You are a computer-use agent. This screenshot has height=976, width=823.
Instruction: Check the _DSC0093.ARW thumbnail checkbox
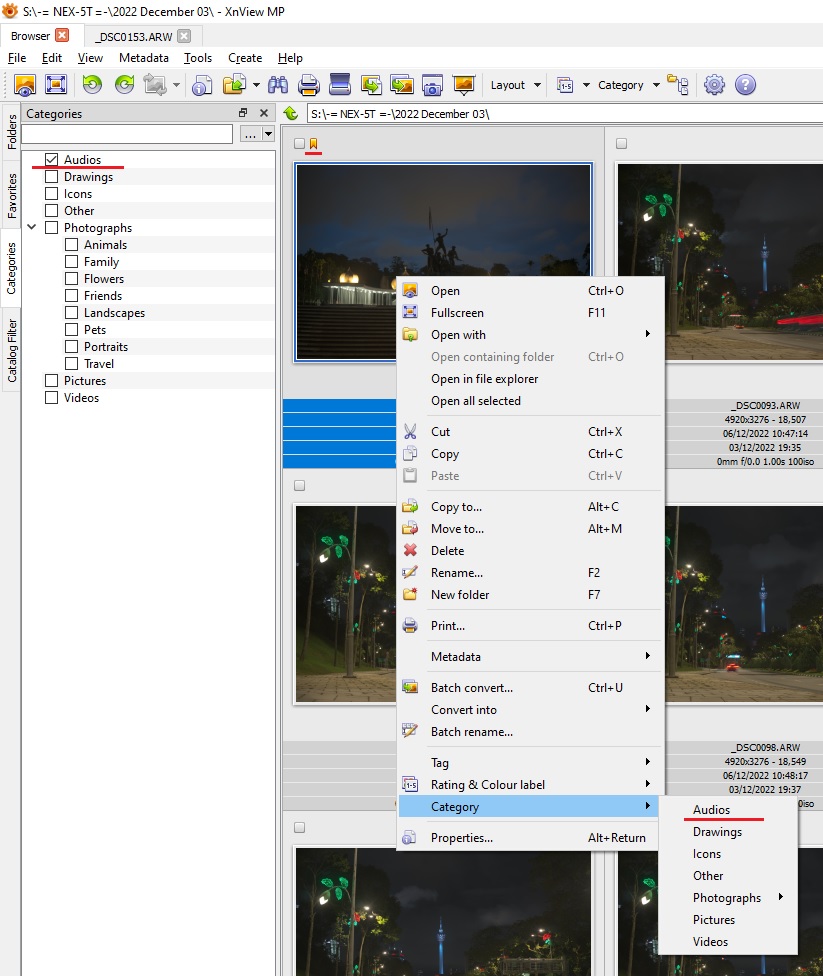pos(621,144)
